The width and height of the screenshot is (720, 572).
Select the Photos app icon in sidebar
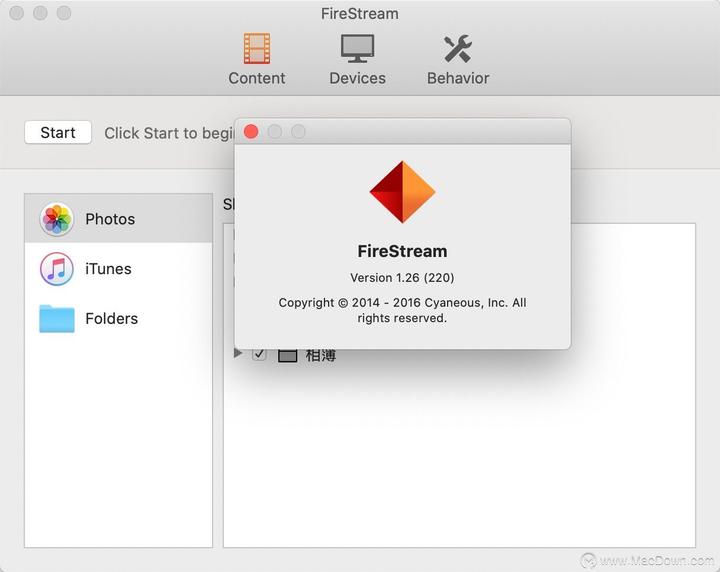[x=56, y=219]
